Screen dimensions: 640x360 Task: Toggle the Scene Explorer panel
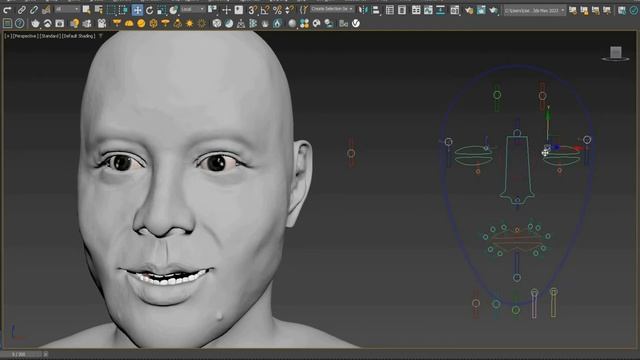click(x=390, y=10)
